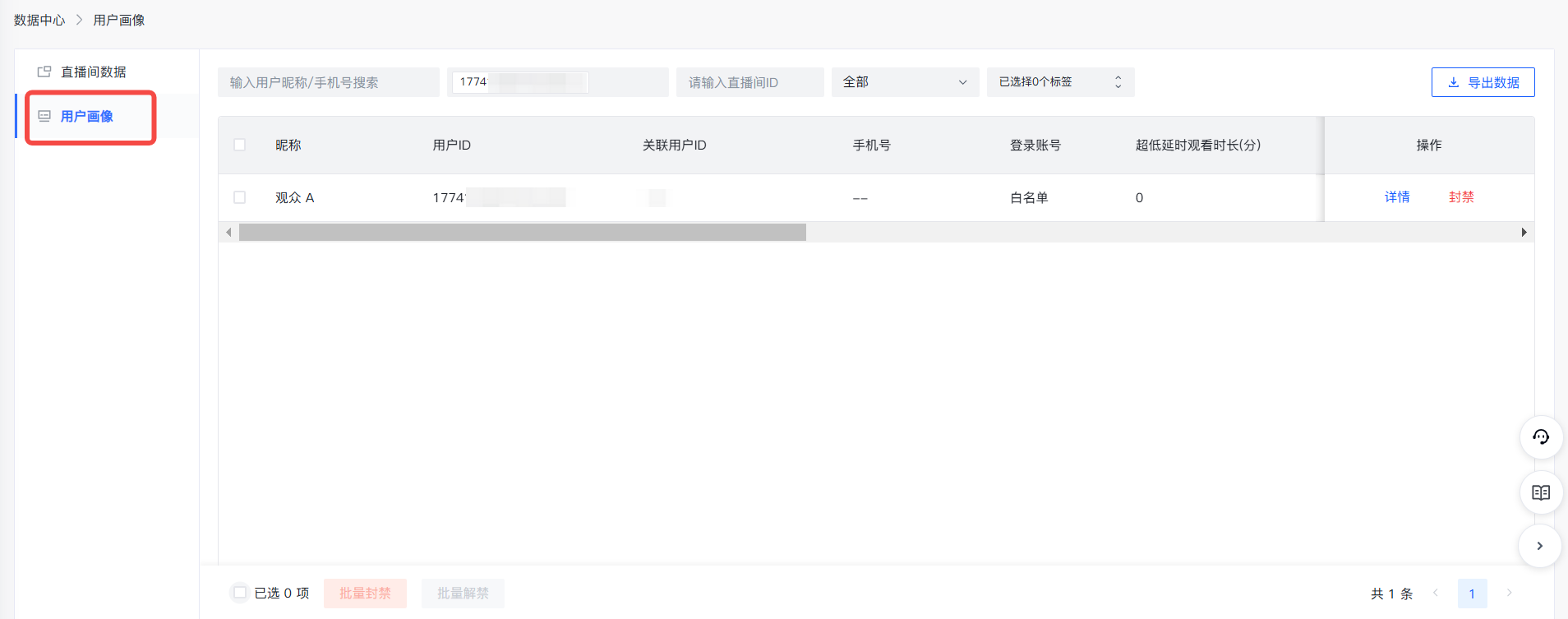The height and width of the screenshot is (619, 1568).
Task: Click the 直播间数据 sidebar icon
Action: (x=44, y=72)
